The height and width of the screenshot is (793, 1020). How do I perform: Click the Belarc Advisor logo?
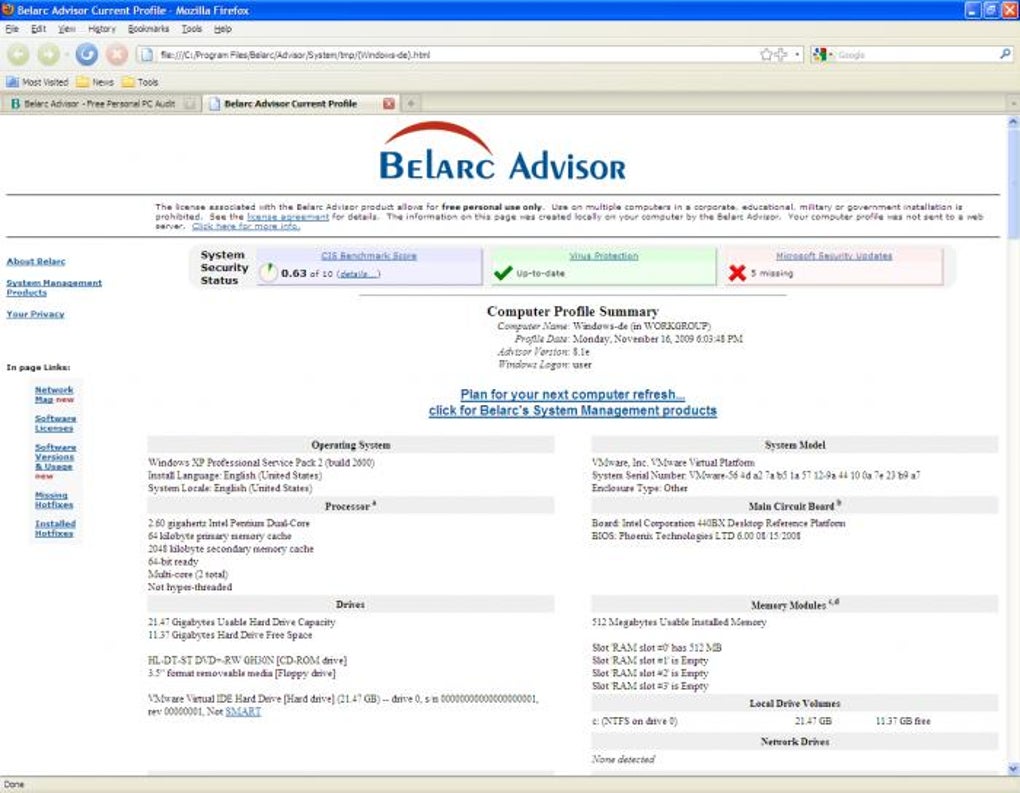[x=502, y=152]
